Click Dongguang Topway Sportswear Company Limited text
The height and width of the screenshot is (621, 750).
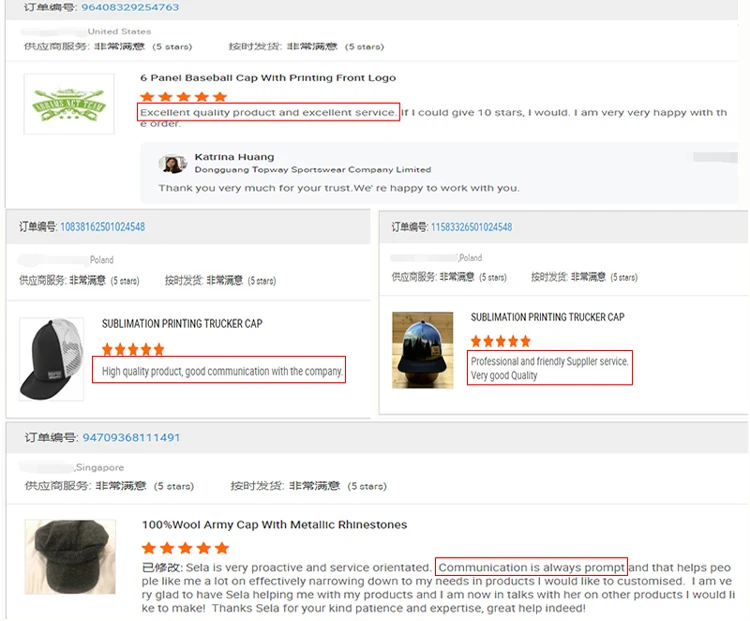pos(313,169)
